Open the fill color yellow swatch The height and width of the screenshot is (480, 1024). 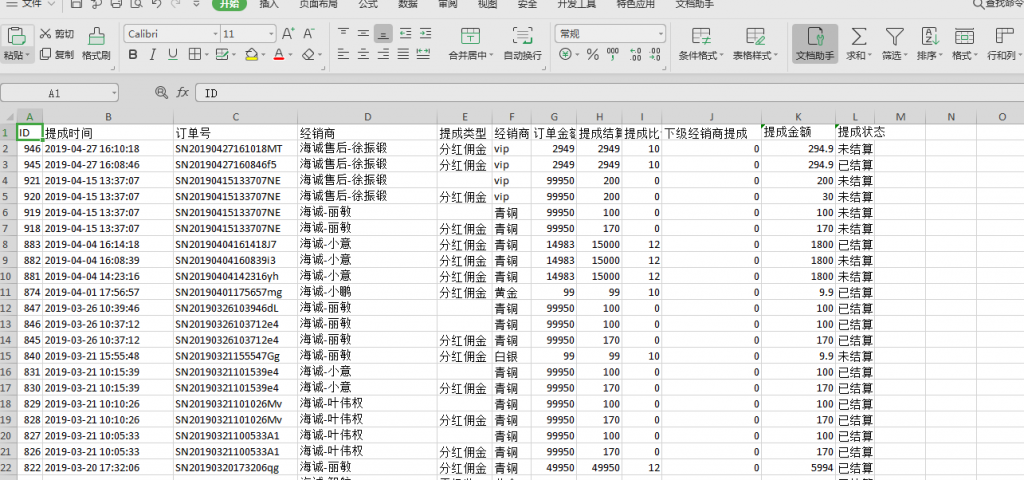[251, 54]
